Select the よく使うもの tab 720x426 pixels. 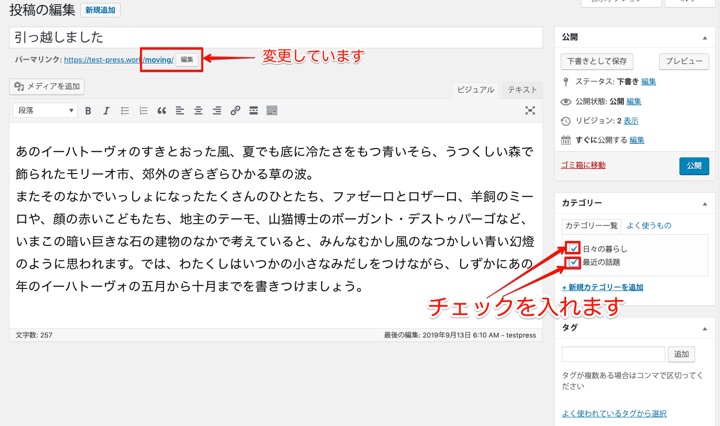pyautogui.click(x=649, y=225)
